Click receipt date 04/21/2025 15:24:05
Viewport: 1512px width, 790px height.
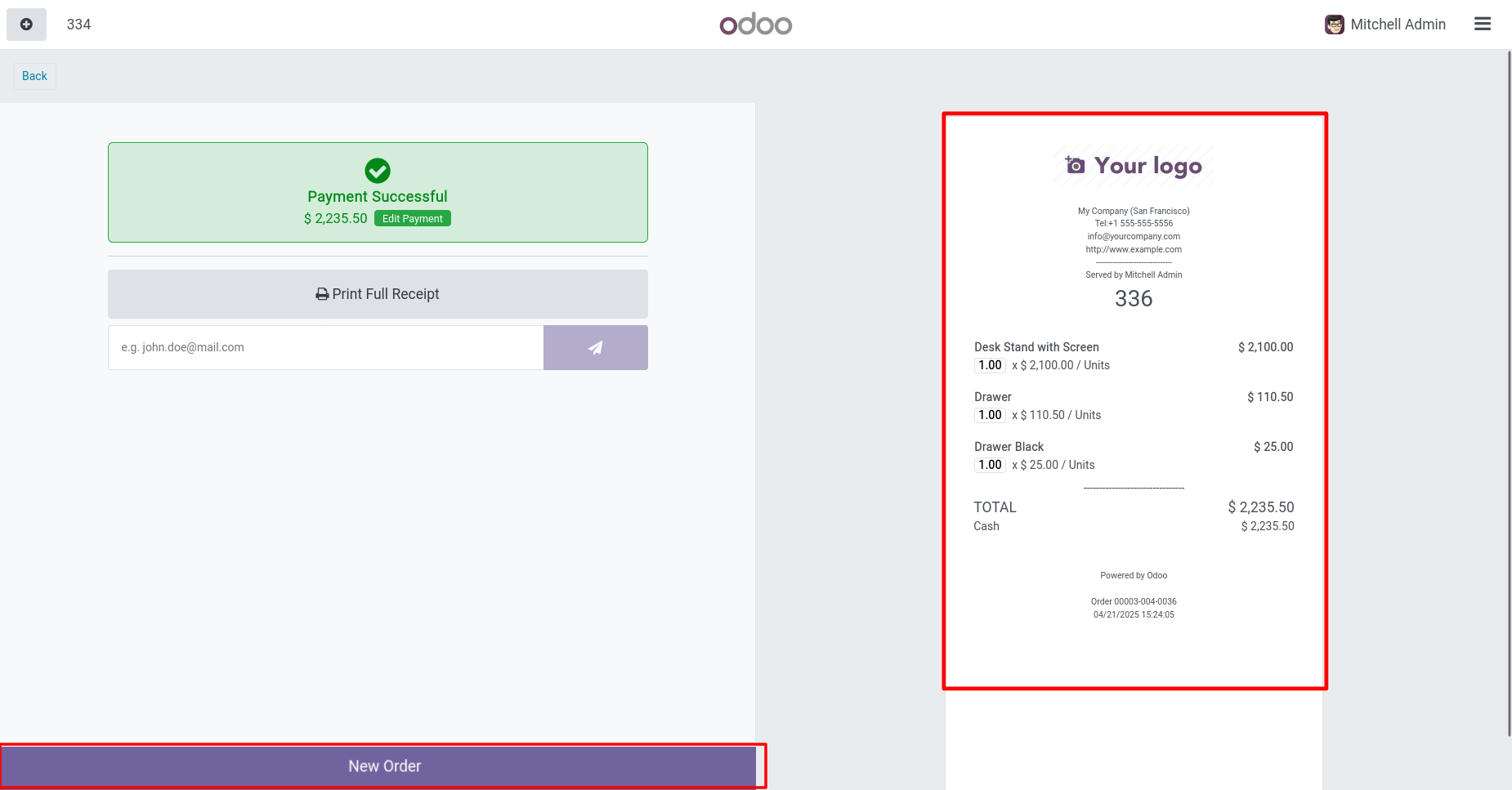point(1134,614)
